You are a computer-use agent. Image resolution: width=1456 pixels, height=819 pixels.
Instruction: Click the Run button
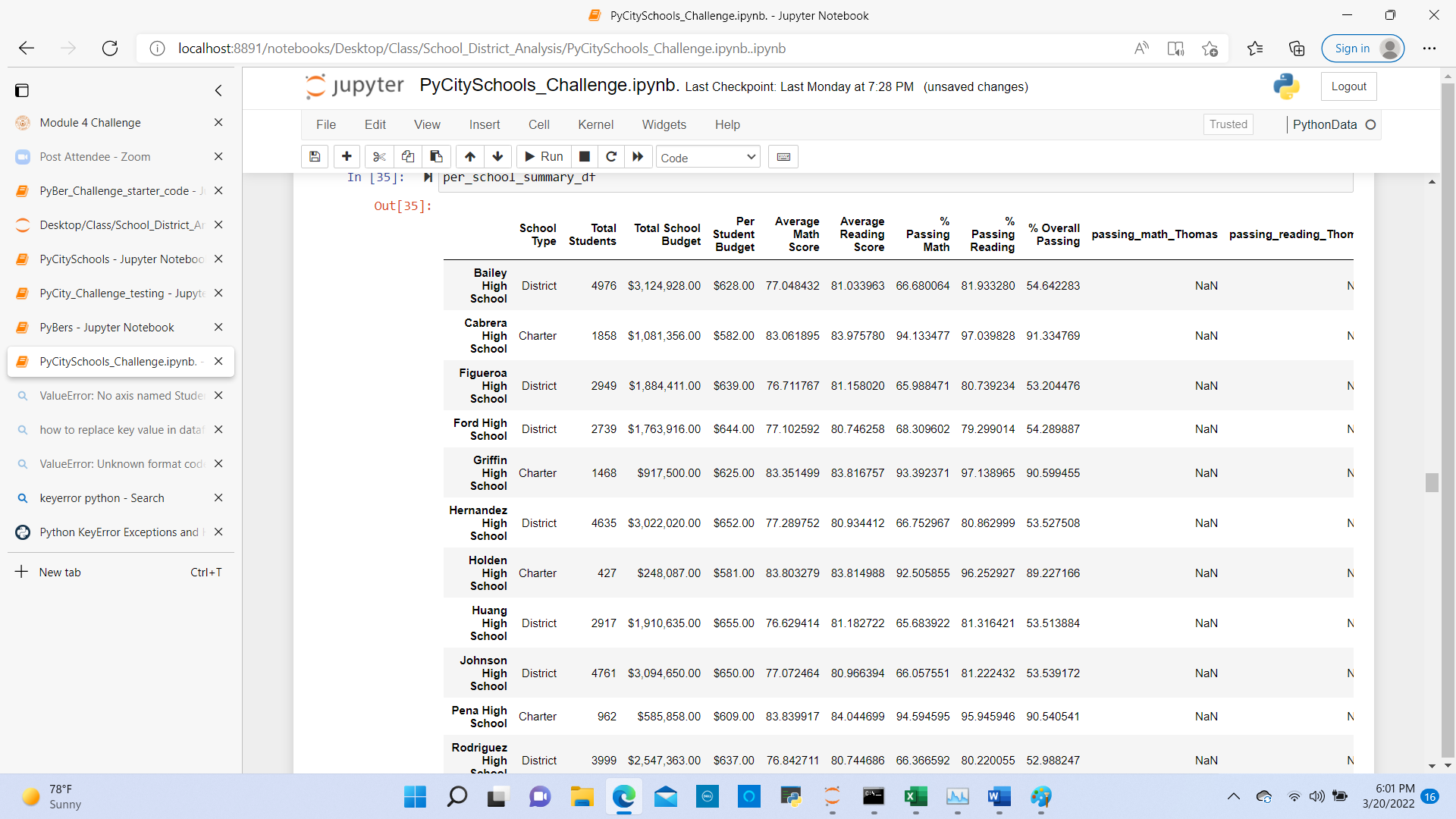pyautogui.click(x=544, y=157)
